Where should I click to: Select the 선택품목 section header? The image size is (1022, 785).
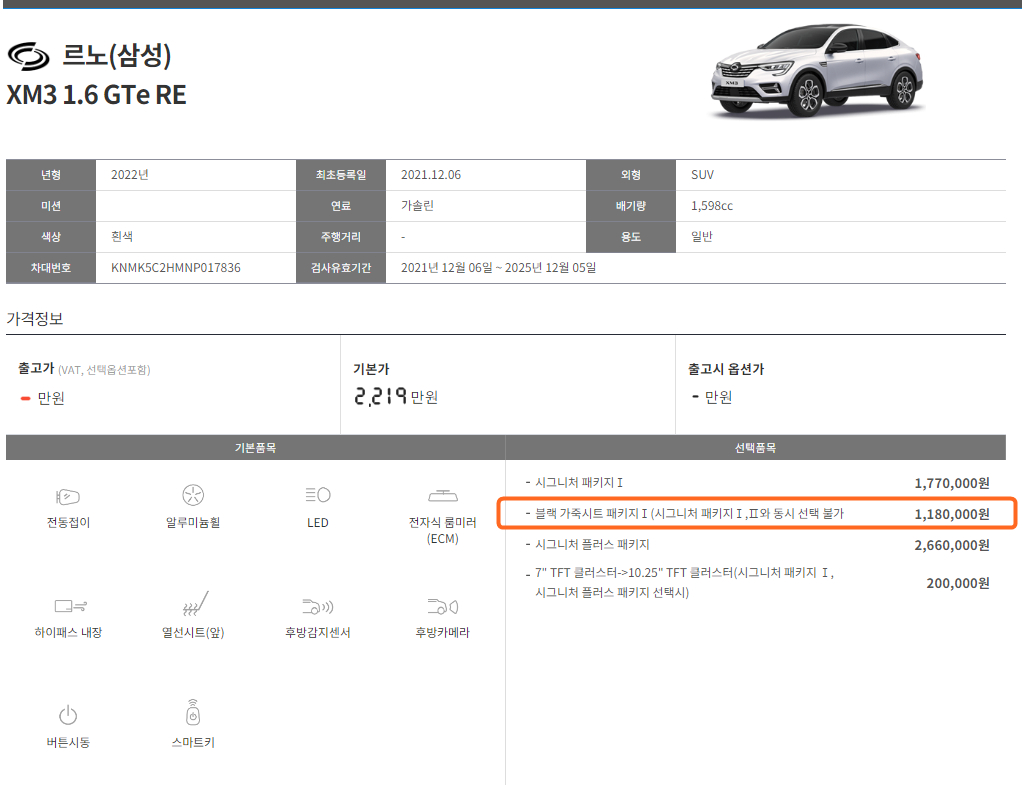755,448
